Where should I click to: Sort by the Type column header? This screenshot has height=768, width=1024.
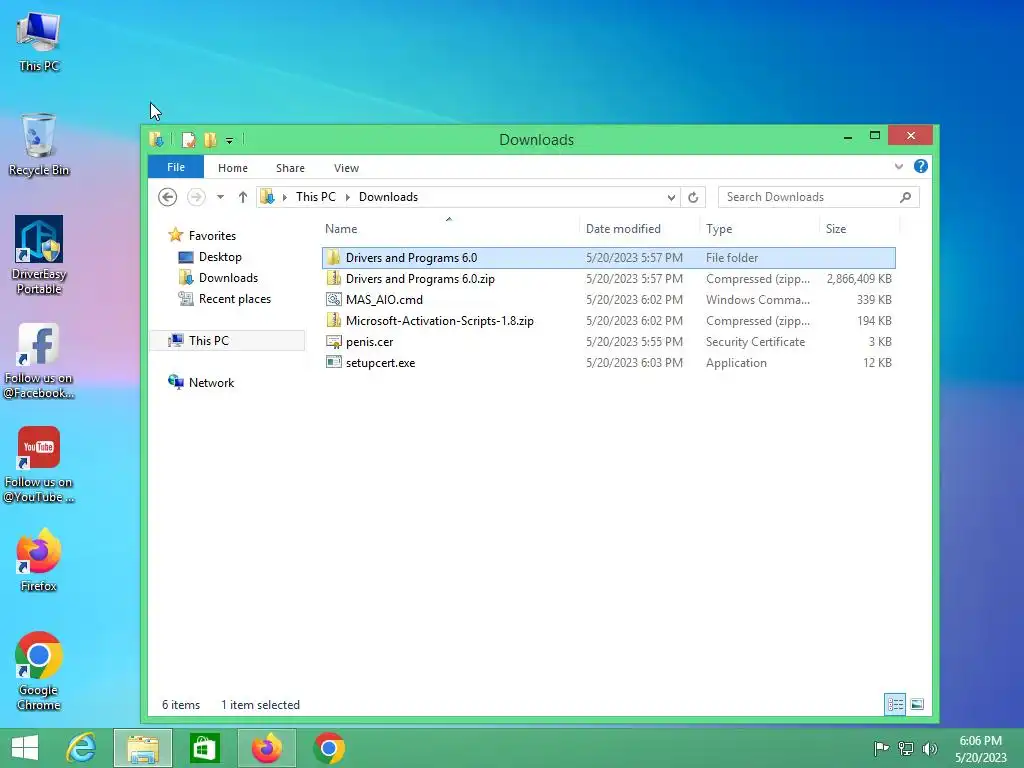(759, 229)
